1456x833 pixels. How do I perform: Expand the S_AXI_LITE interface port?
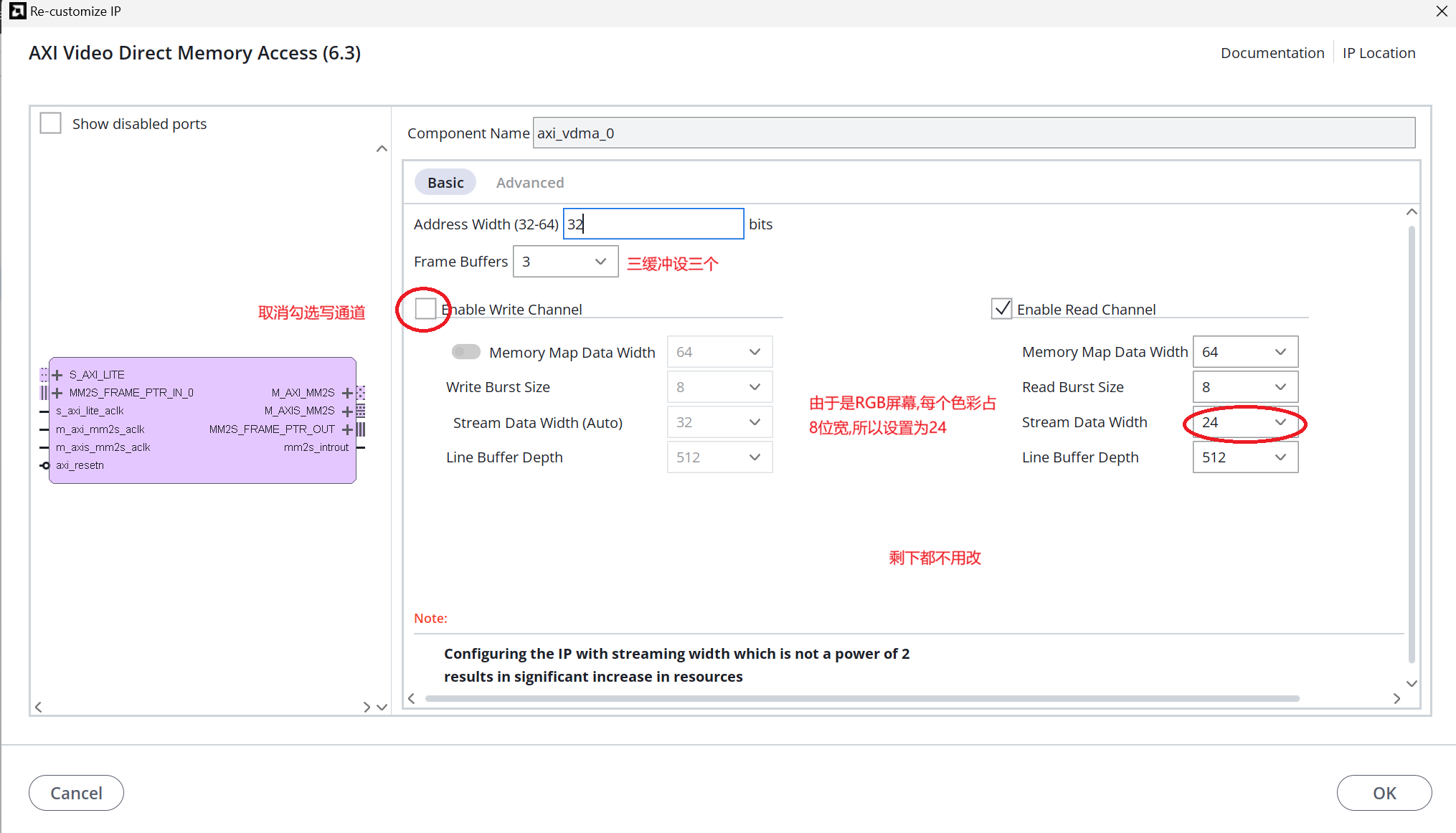57,374
